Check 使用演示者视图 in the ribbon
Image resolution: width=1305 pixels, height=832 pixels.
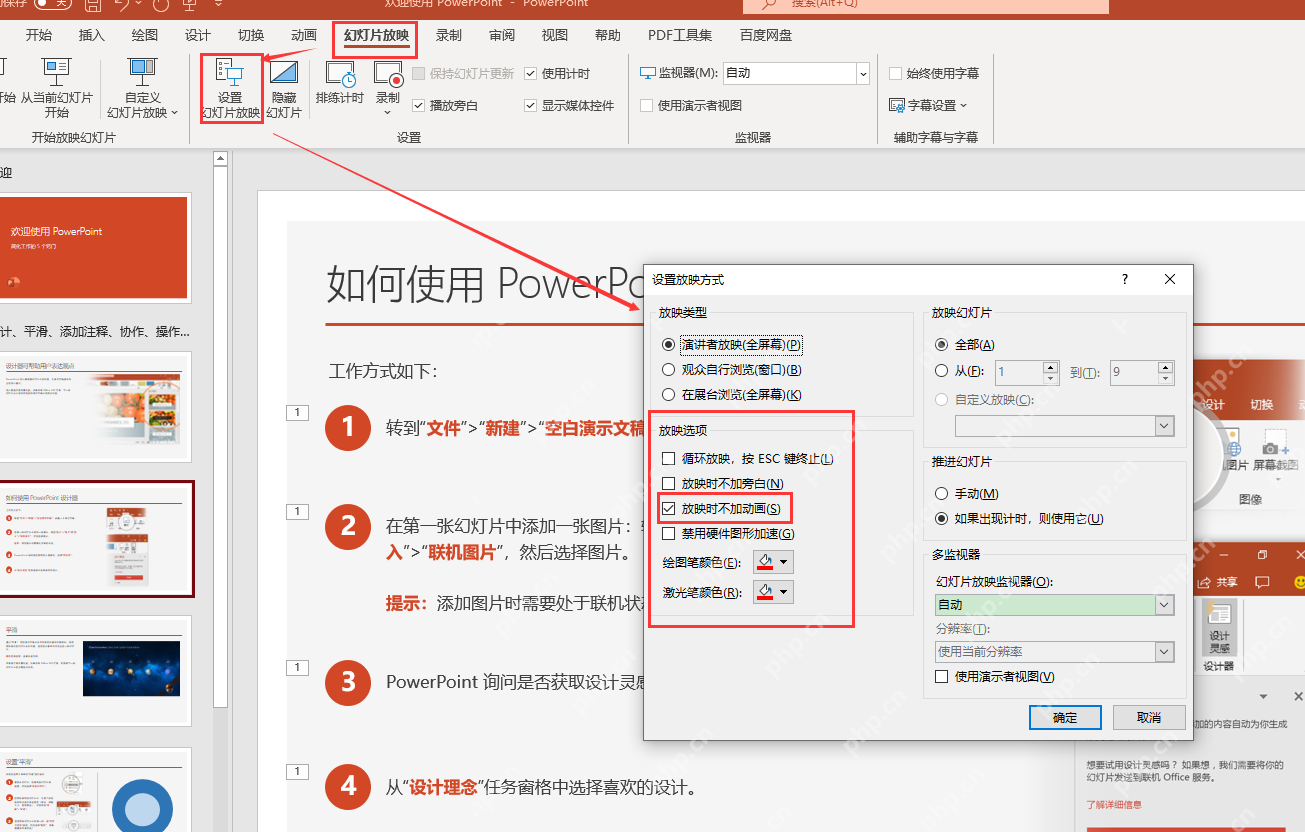point(647,105)
